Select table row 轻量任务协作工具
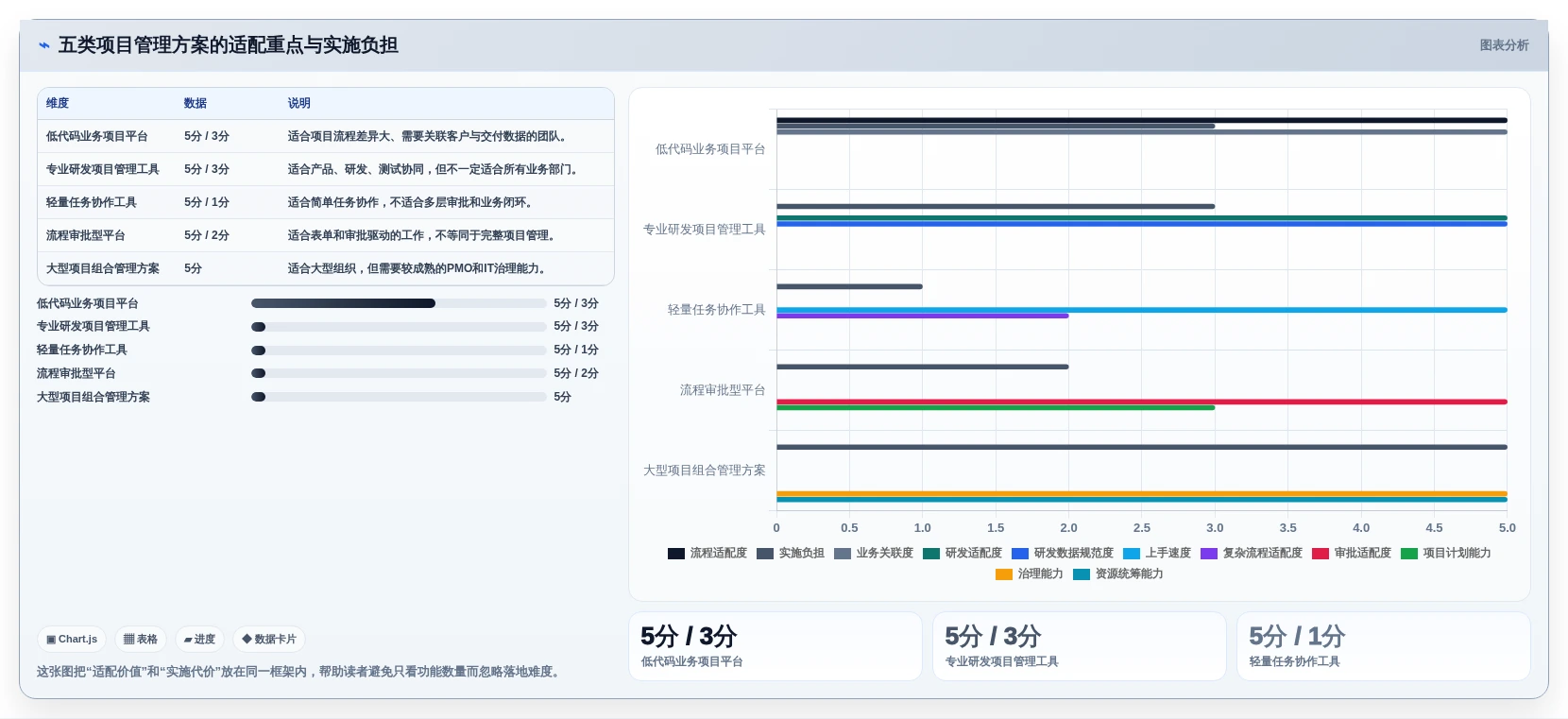Screen dimensions: 1568x719 (x=326, y=202)
